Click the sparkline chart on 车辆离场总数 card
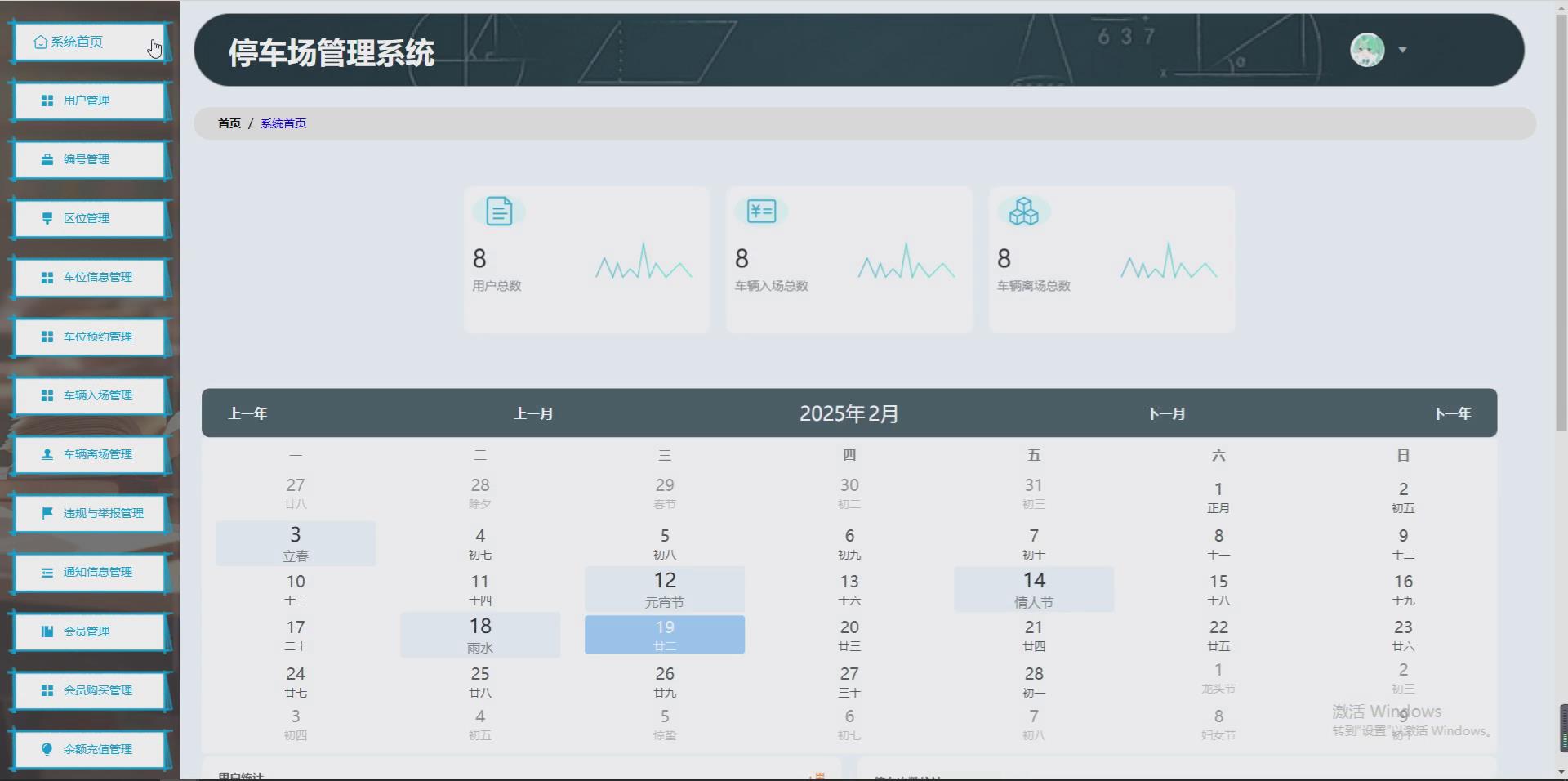This screenshot has height=781, width=1568. pyautogui.click(x=1169, y=261)
